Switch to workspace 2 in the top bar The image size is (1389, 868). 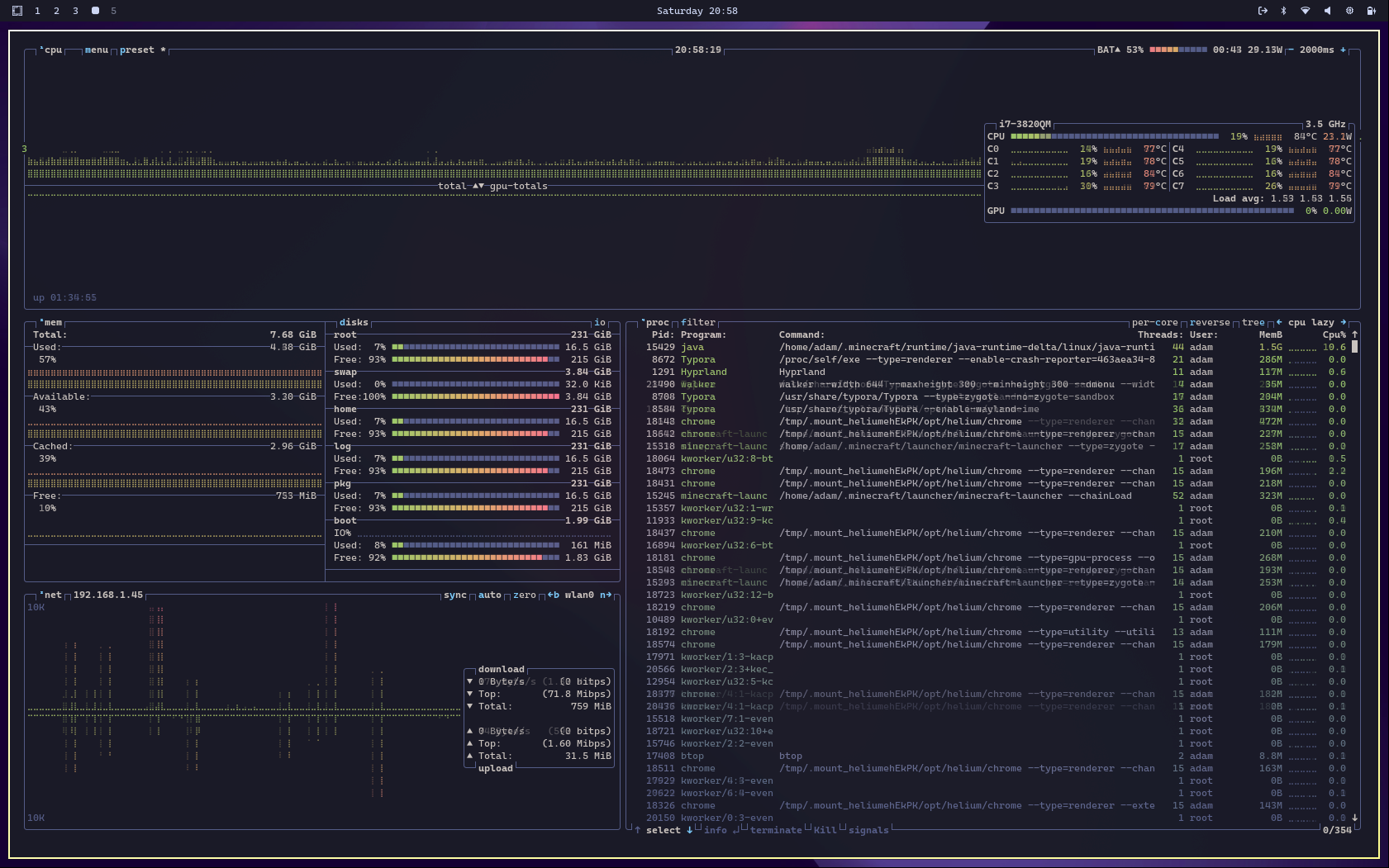(55, 11)
